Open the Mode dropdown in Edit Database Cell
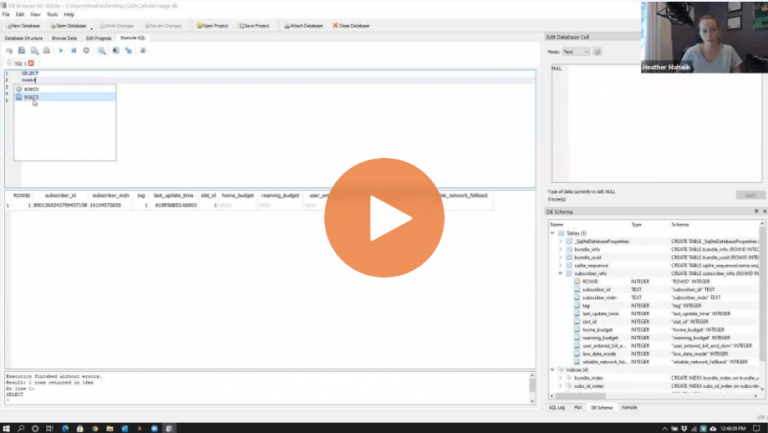This screenshot has width=768, height=433. (x=576, y=51)
